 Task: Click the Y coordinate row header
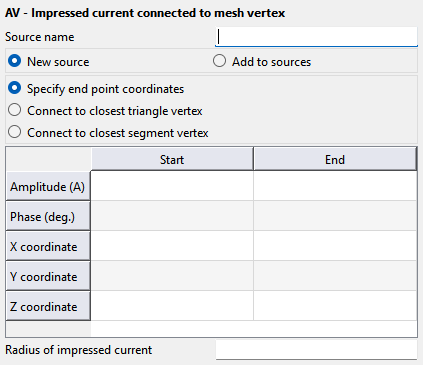[x=48, y=276]
